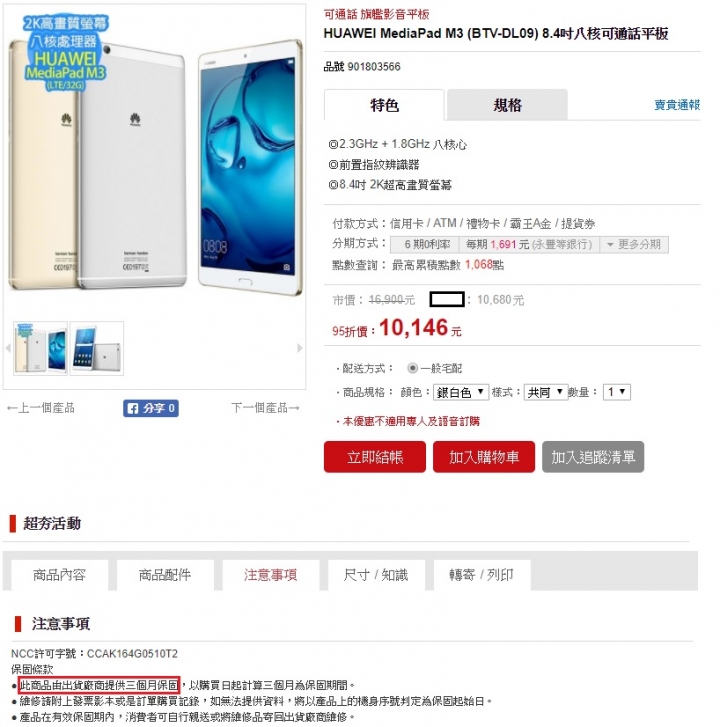Open the 商品配件 tab
Image resolution: width=720 pixels, height=727 pixels.
pyautogui.click(x=165, y=575)
